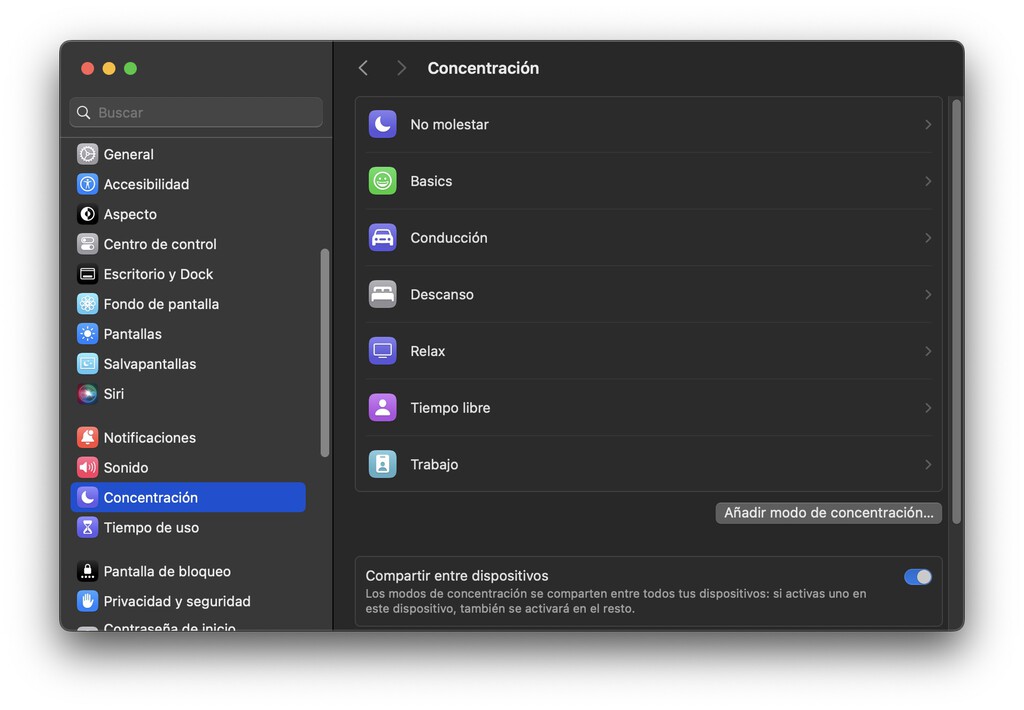
Task: Open Tiempo libre focus settings
Action: pos(650,407)
